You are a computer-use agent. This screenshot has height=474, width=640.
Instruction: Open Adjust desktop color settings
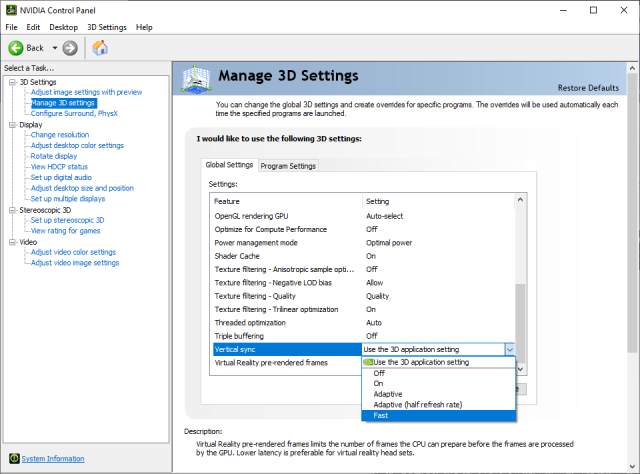click(x=77, y=145)
